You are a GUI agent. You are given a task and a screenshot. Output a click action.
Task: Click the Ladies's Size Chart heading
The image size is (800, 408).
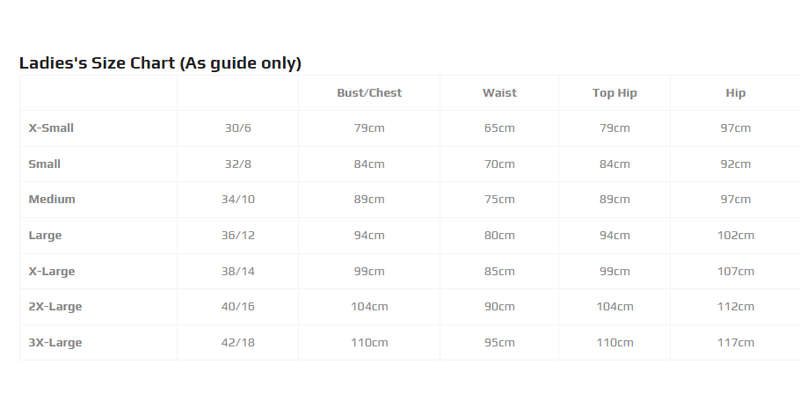click(160, 63)
